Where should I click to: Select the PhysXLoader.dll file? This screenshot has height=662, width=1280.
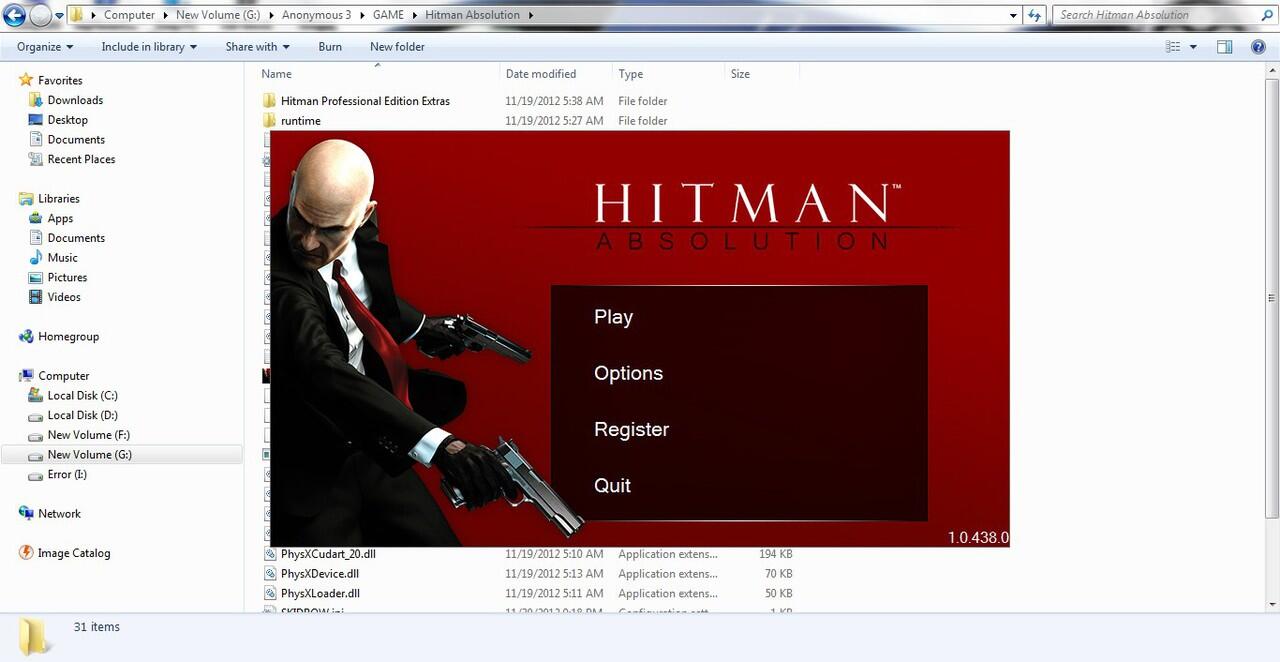320,593
